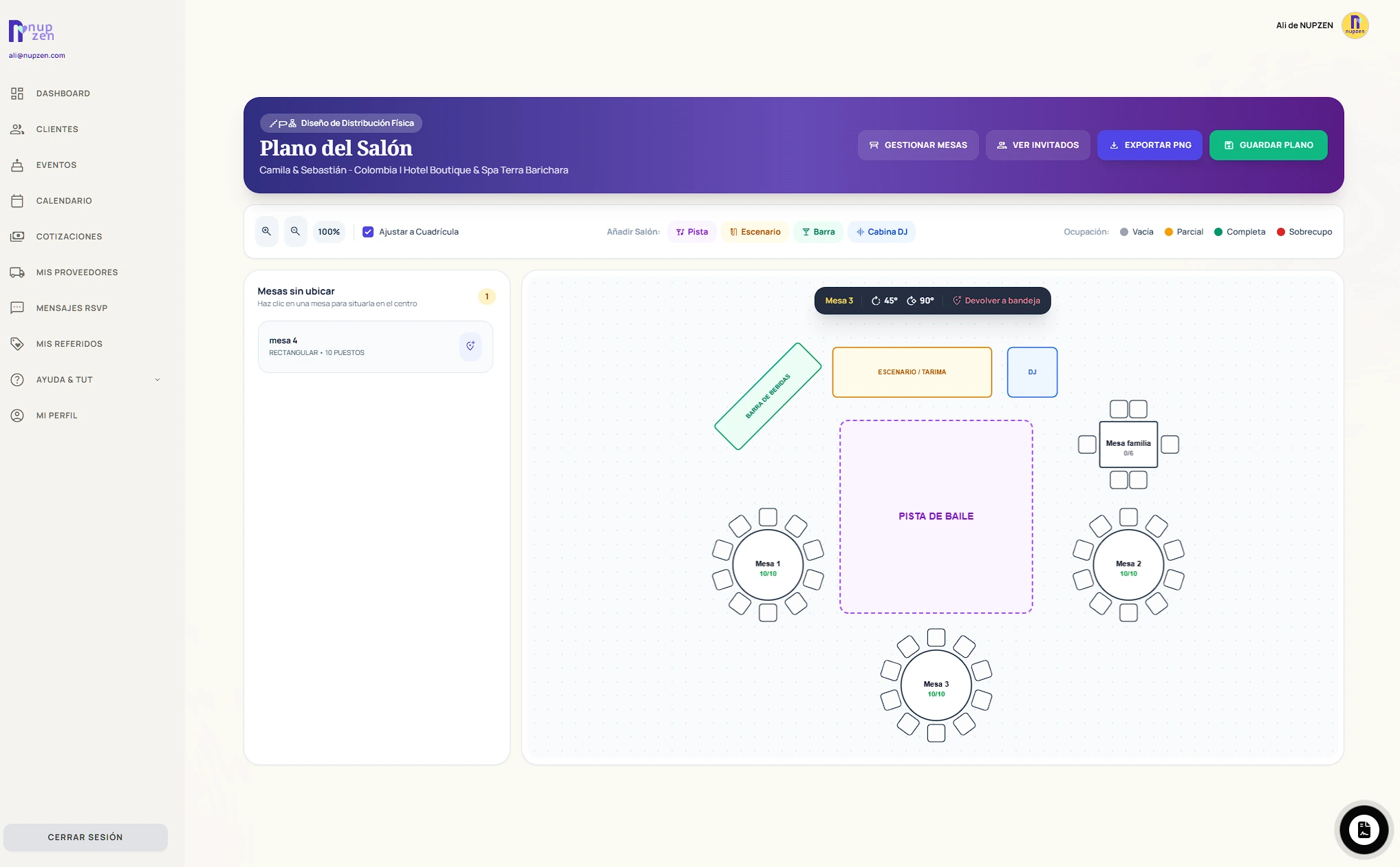
Task: Click the Ayuda & Tut question icon
Action: (x=17, y=380)
